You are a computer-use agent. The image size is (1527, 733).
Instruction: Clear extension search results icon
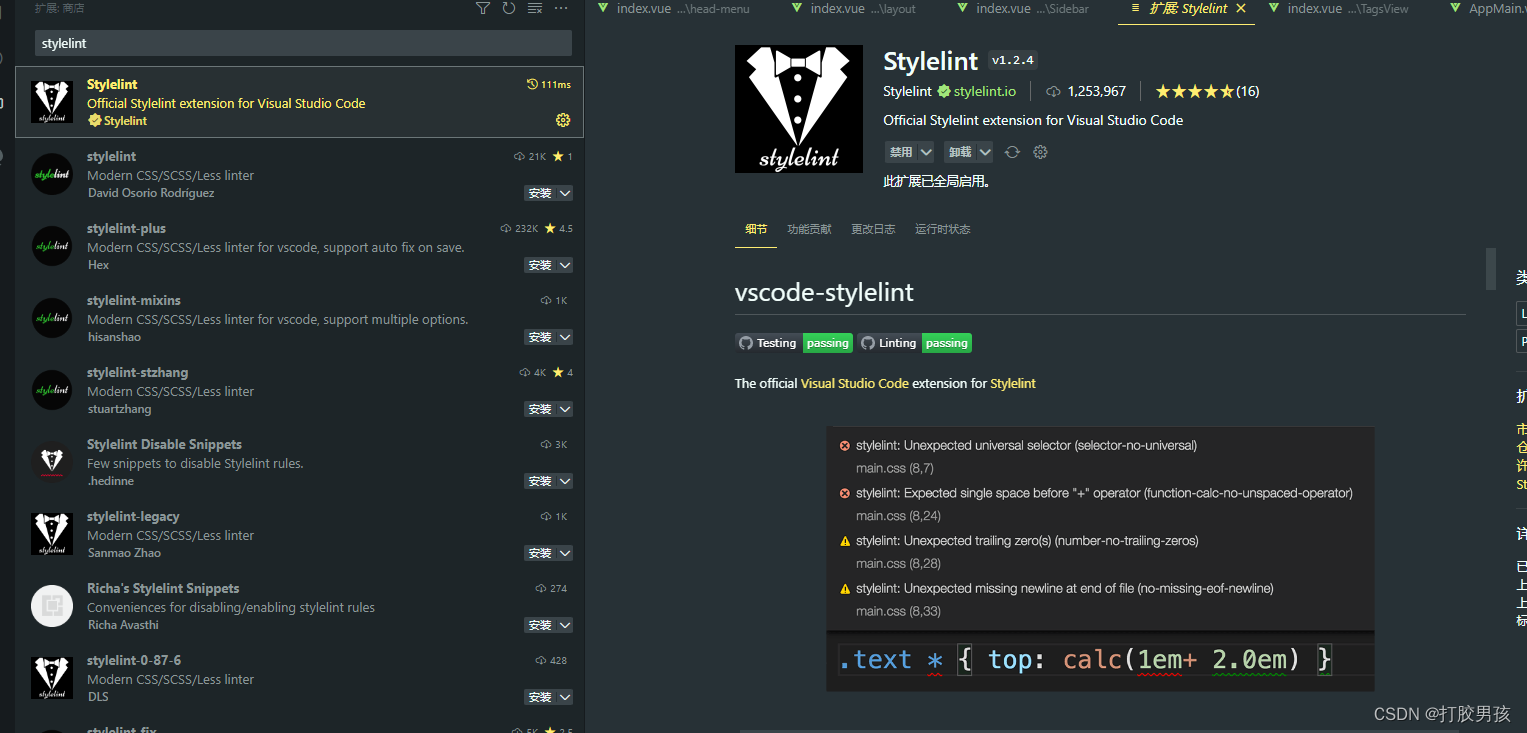(535, 8)
